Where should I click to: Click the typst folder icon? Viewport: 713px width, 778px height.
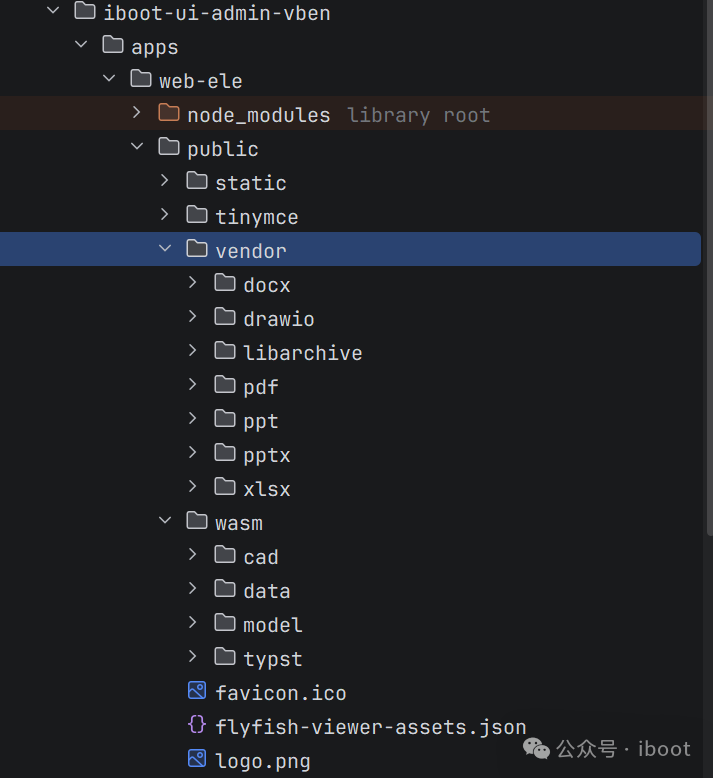225,656
